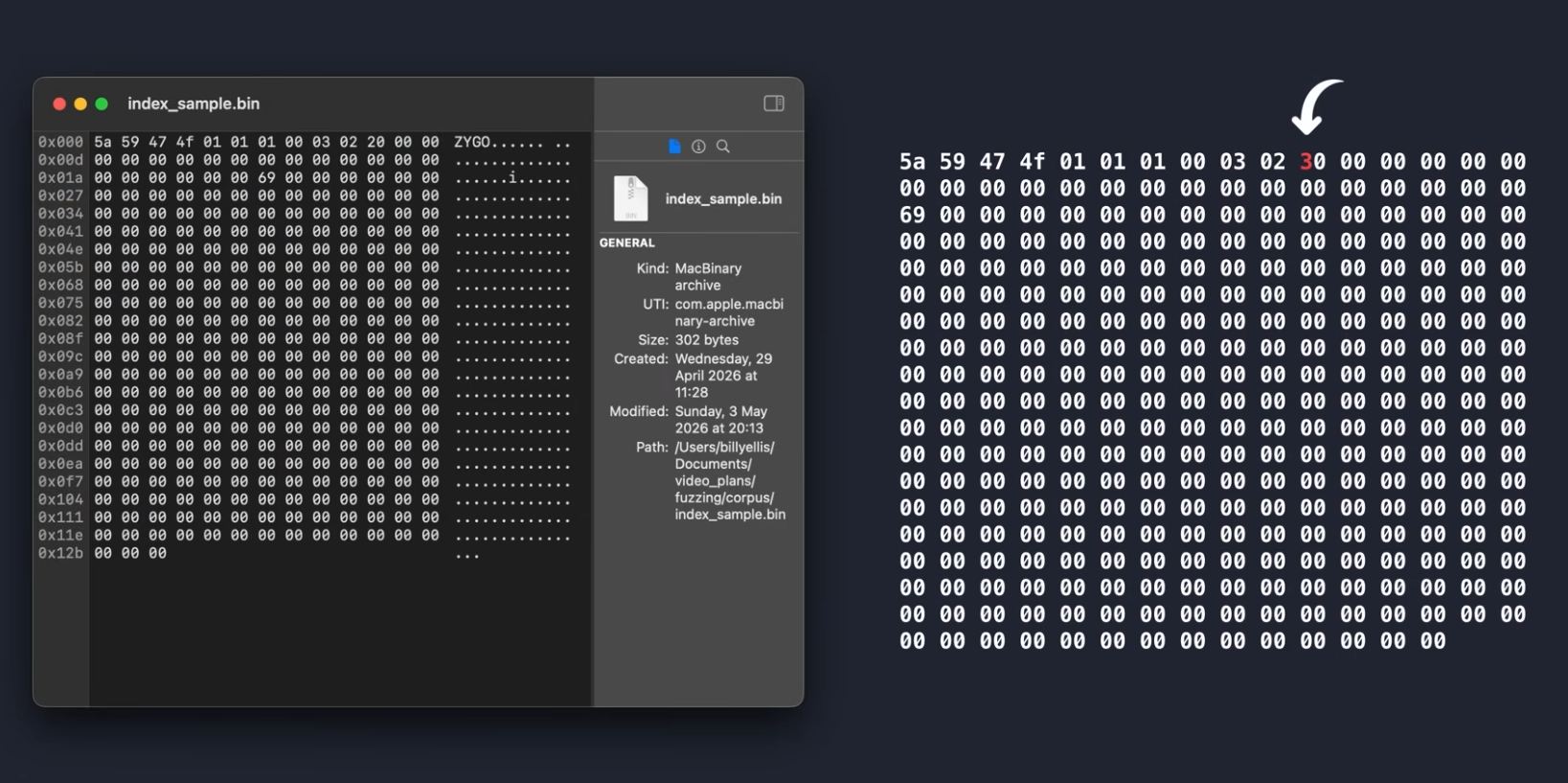Click the '4f' byte in right hex dump
The image size is (1568, 783).
(x=1032, y=161)
